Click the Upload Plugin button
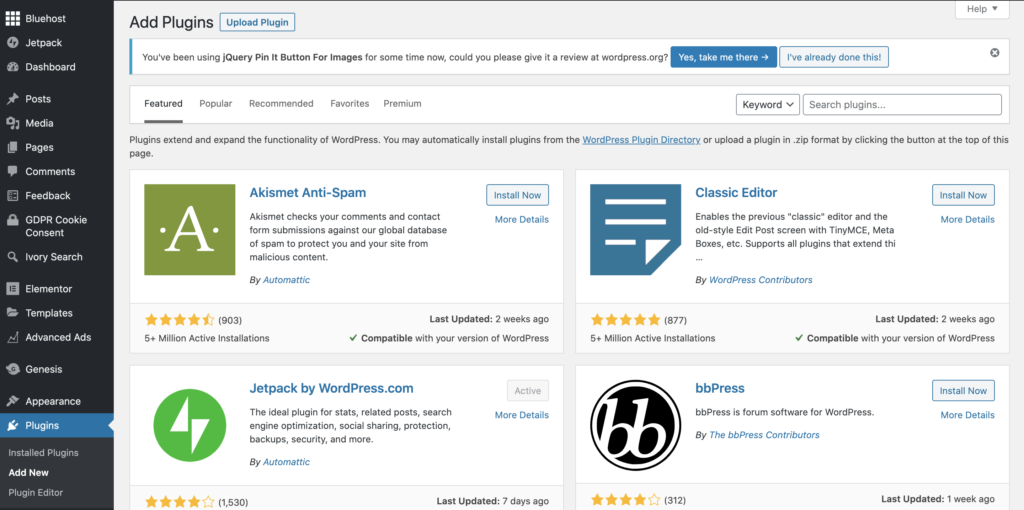1024x510 pixels. [x=257, y=22]
